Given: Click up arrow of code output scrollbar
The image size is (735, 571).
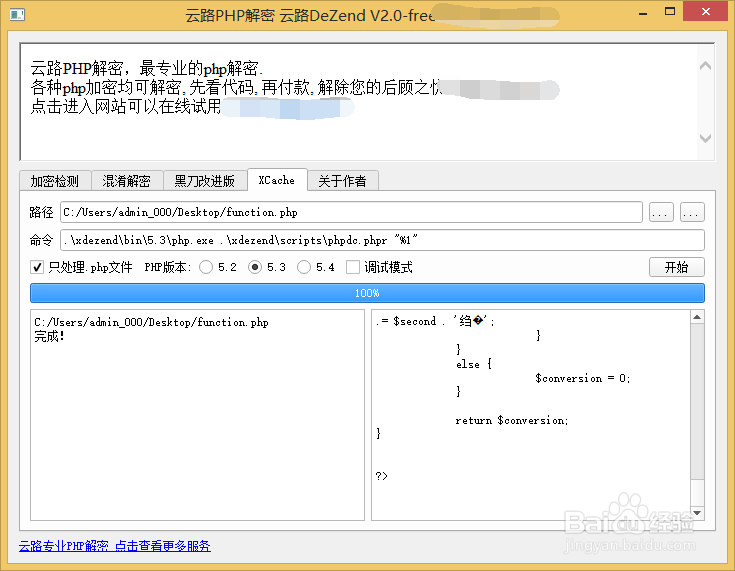Looking at the screenshot, I should tap(697, 317).
